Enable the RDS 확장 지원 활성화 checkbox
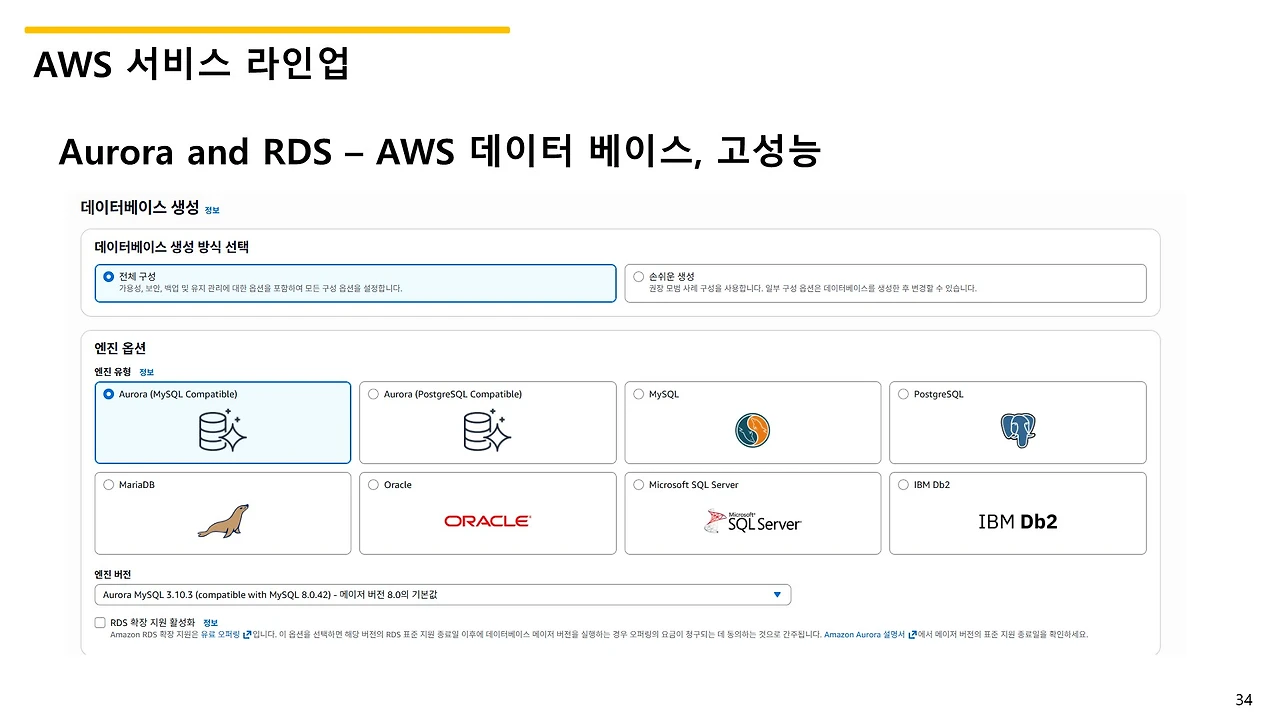 [x=100, y=622]
